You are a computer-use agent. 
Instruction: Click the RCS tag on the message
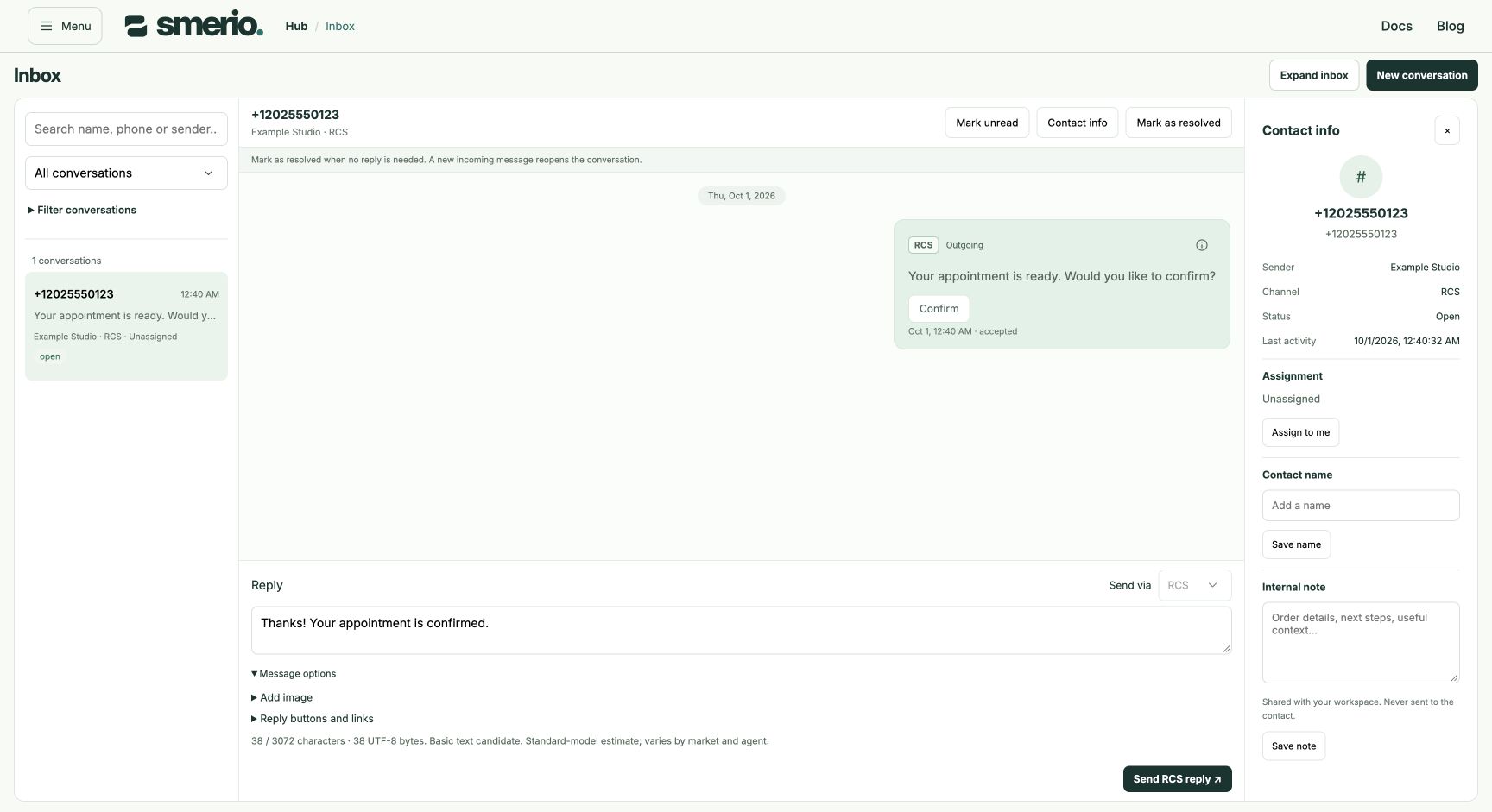[923, 245]
